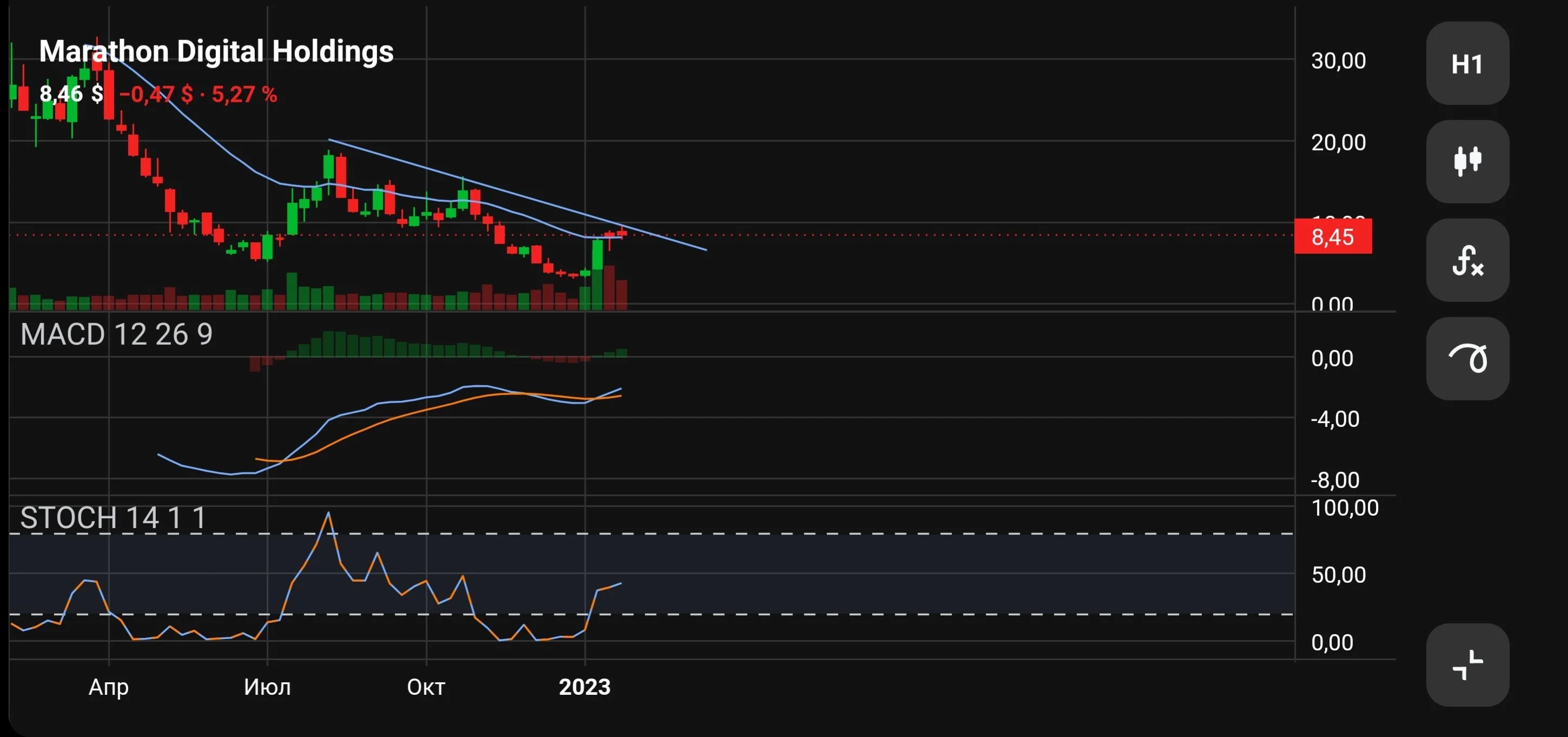
Task: Click the -8,00 MACD axis value
Action: pyautogui.click(x=1334, y=480)
